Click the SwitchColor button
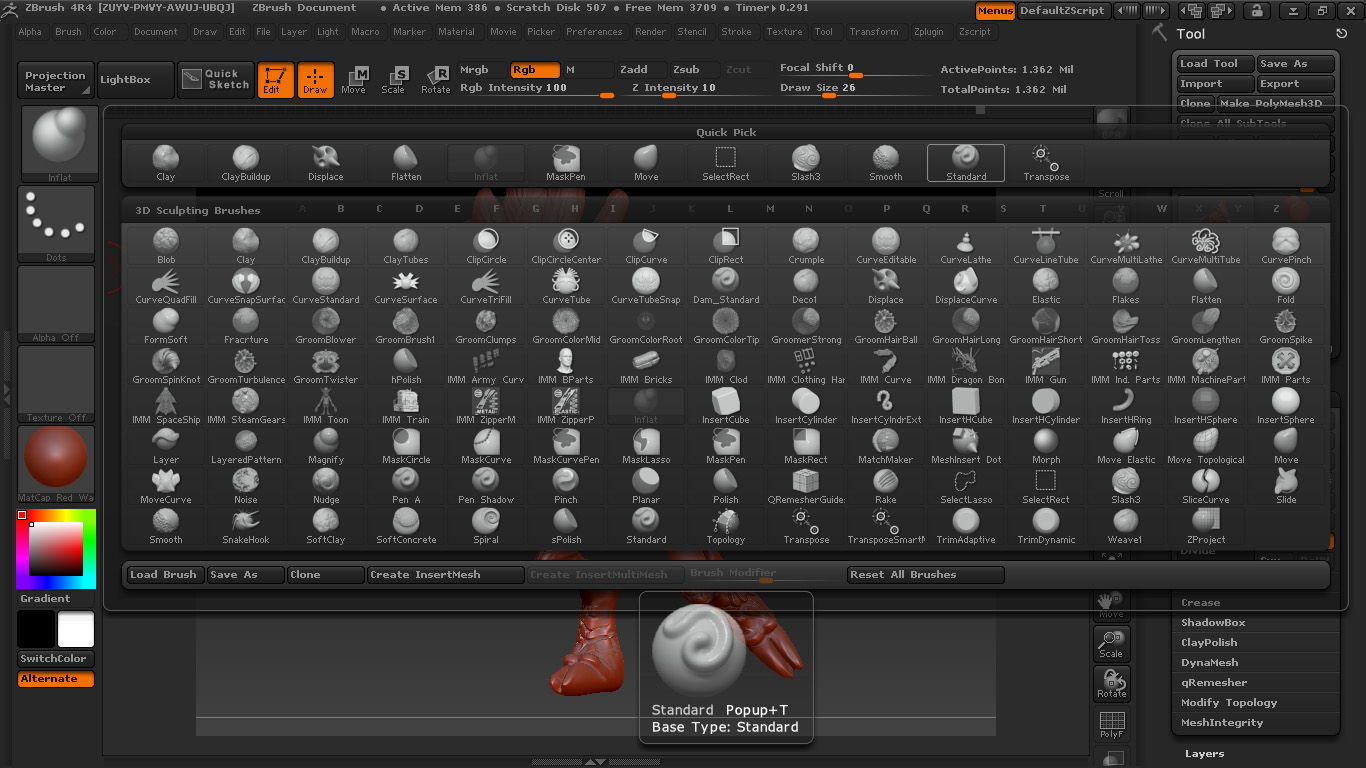This screenshot has height=768, width=1366. [56, 659]
